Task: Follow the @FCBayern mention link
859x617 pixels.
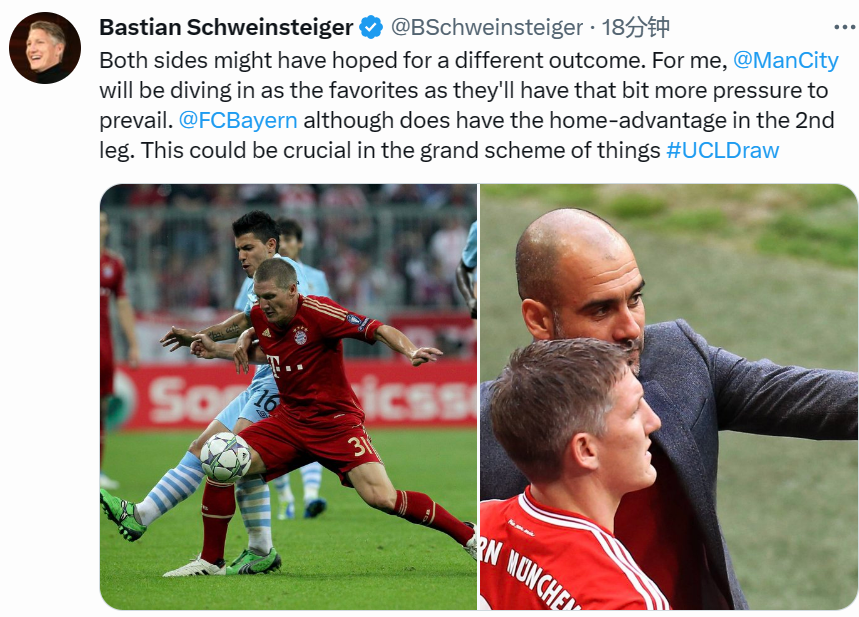Action: 238,120
